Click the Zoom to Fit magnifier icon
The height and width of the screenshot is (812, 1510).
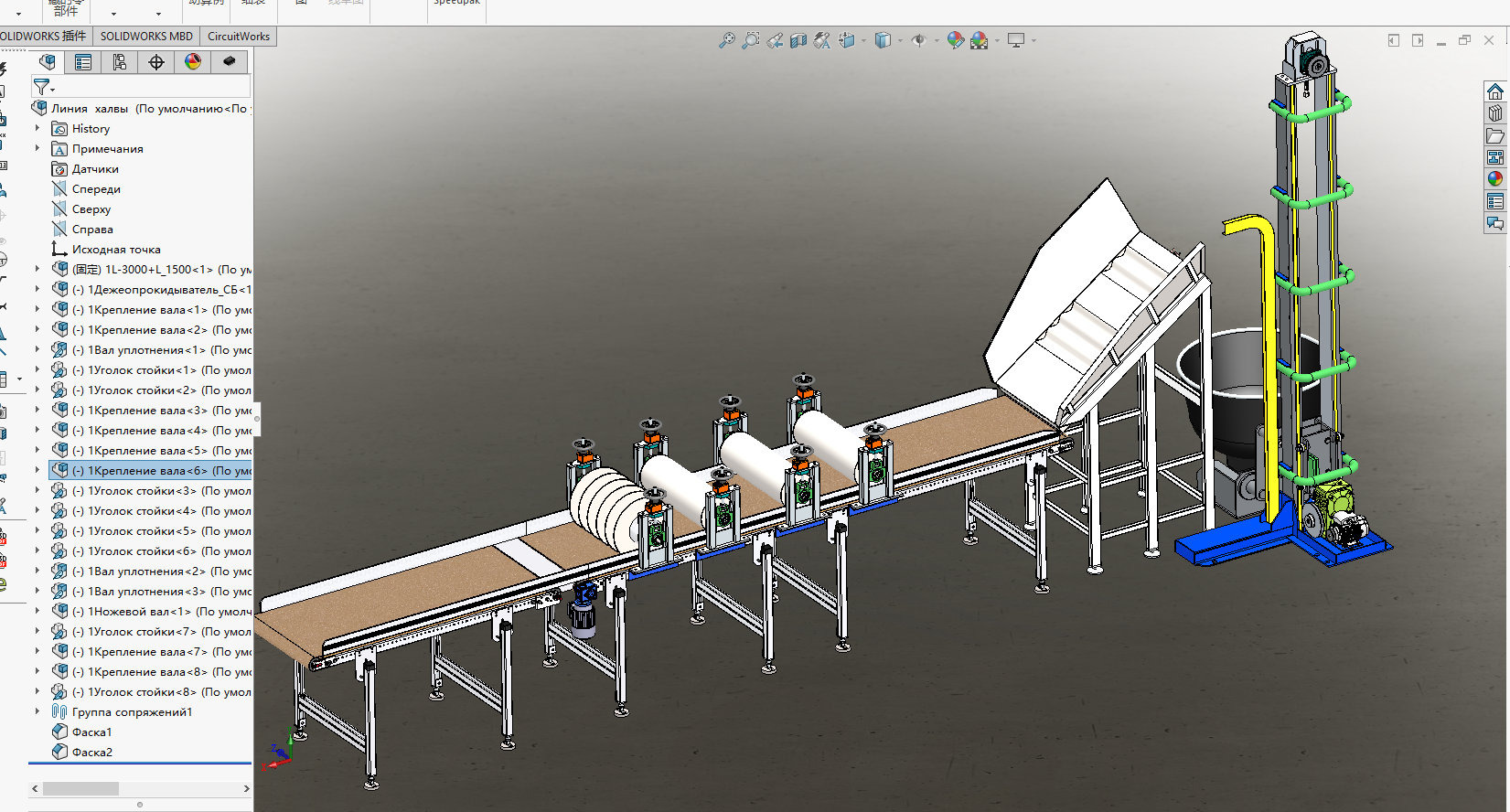(726, 40)
